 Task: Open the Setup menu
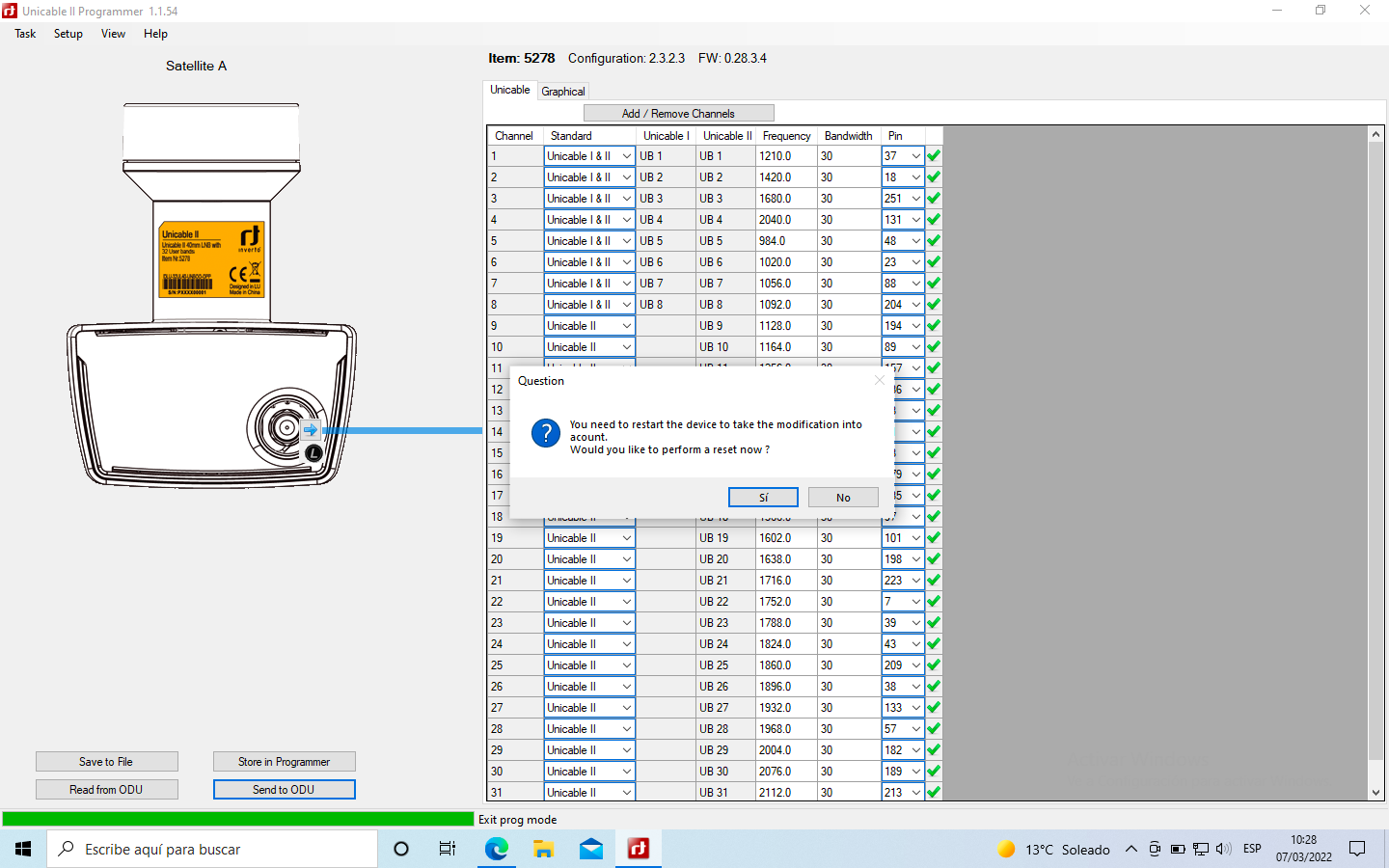click(68, 34)
